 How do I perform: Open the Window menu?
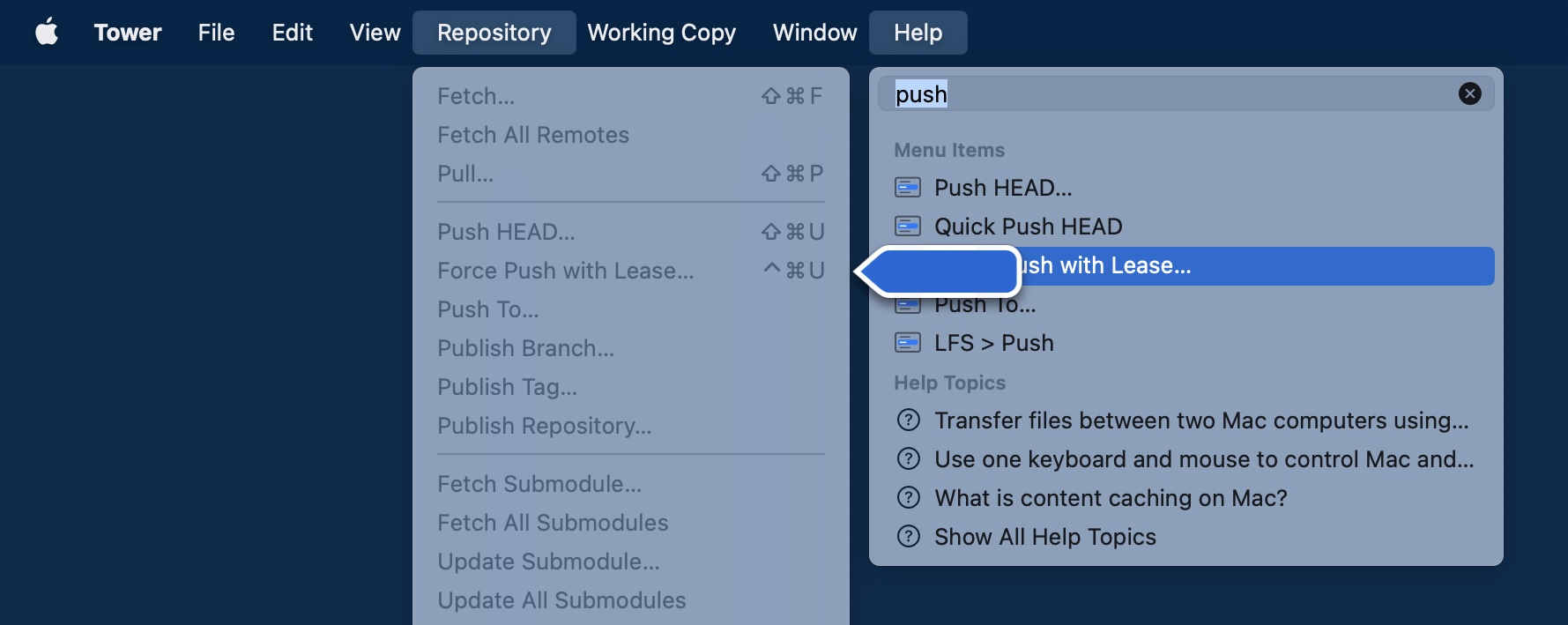click(814, 33)
